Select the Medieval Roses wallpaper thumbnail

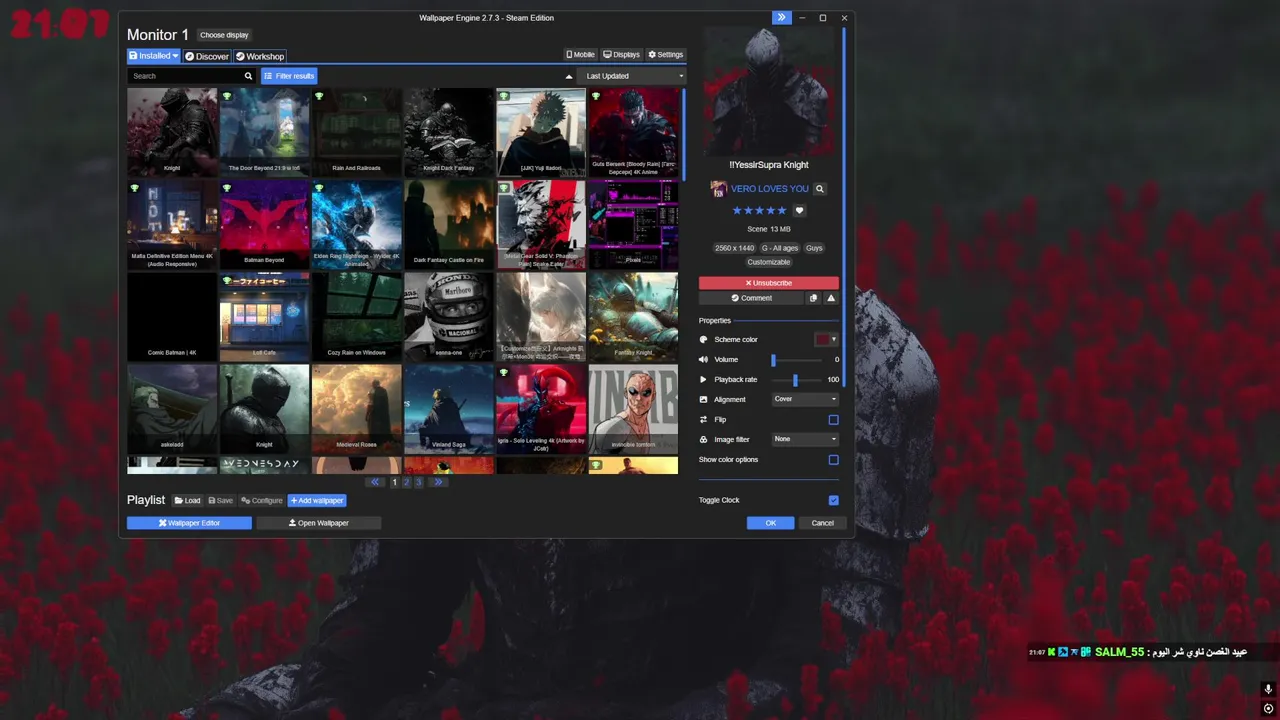coord(357,409)
